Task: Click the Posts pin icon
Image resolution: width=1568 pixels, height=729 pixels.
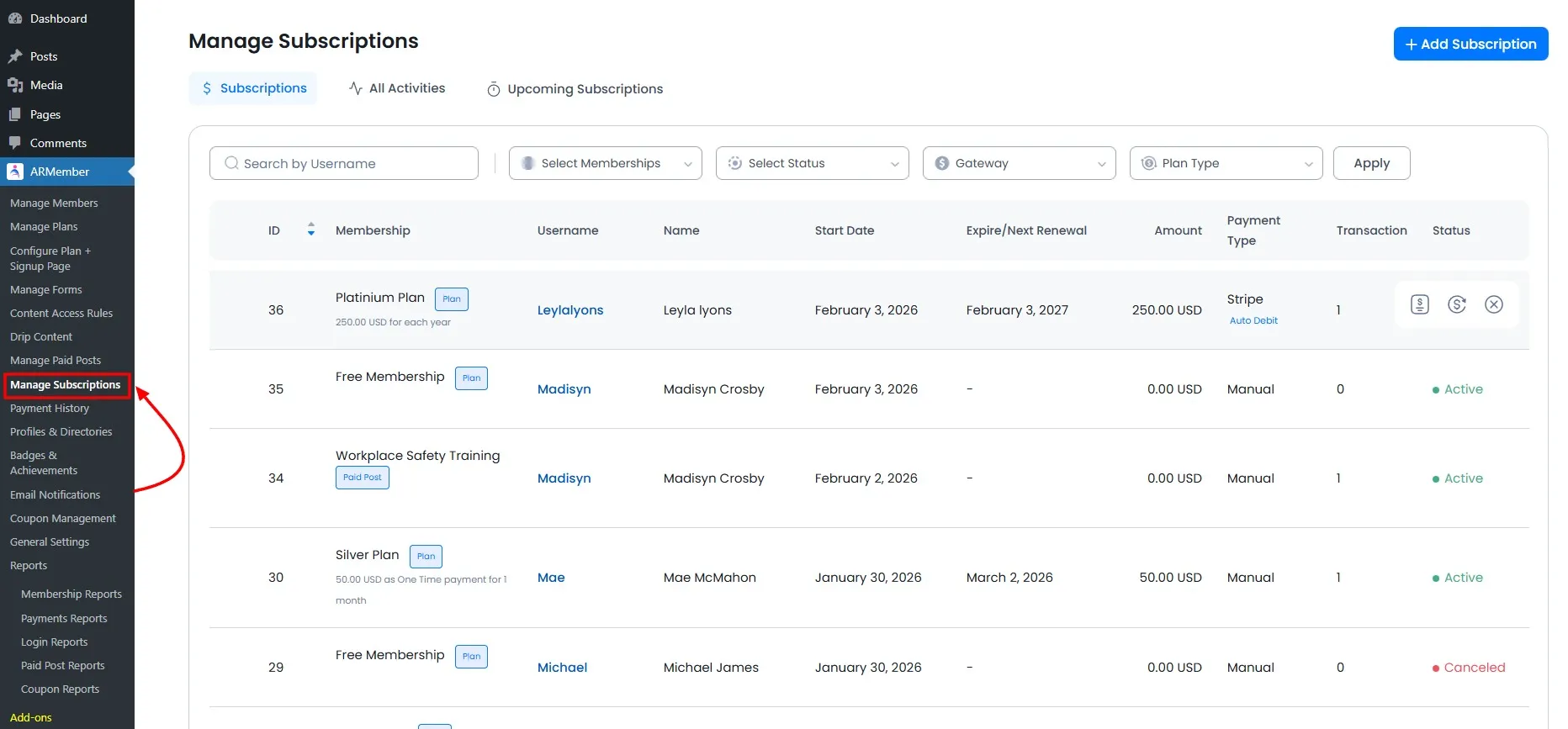Action: pos(15,56)
